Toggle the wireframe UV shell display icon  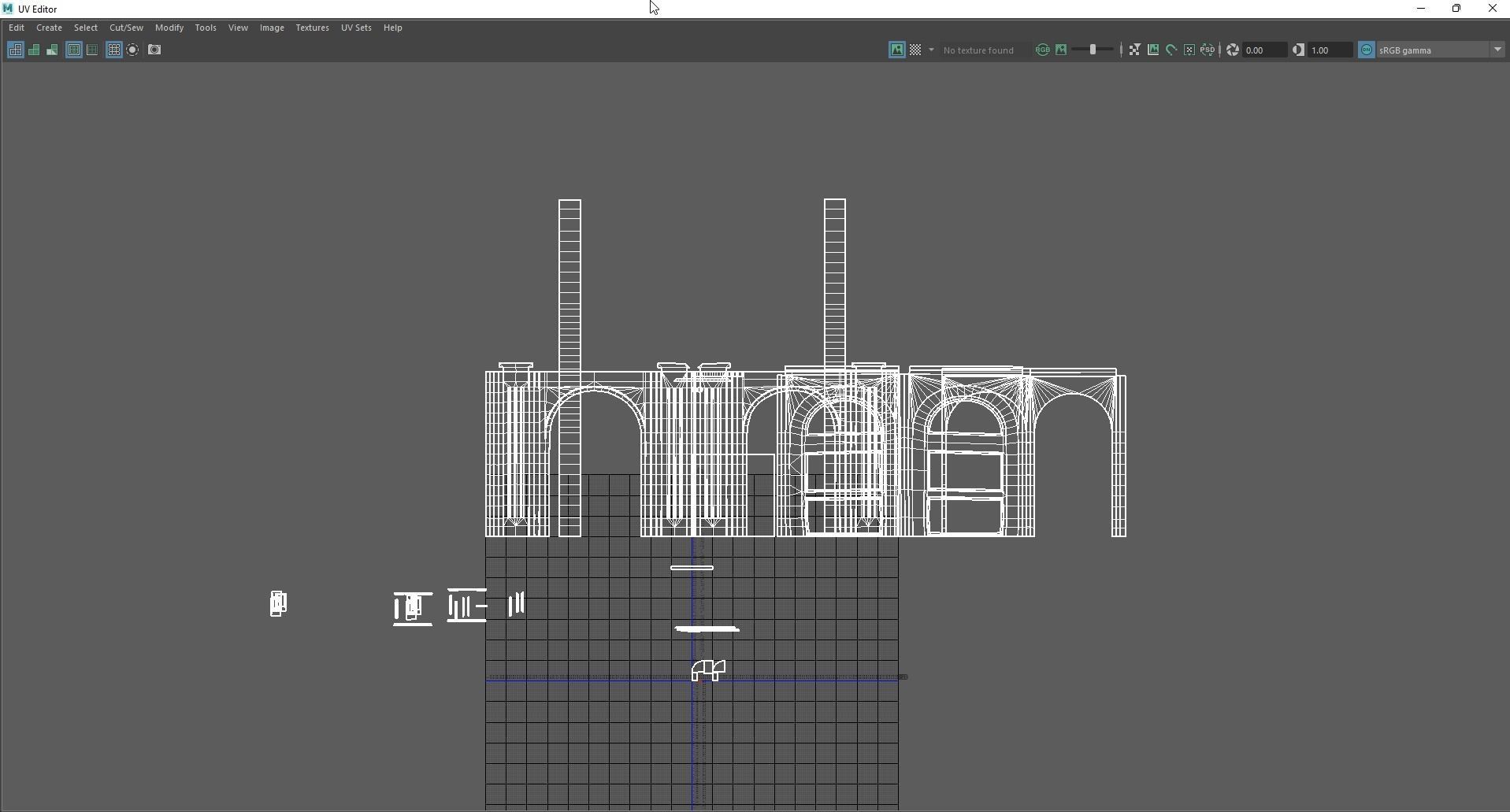[16, 50]
